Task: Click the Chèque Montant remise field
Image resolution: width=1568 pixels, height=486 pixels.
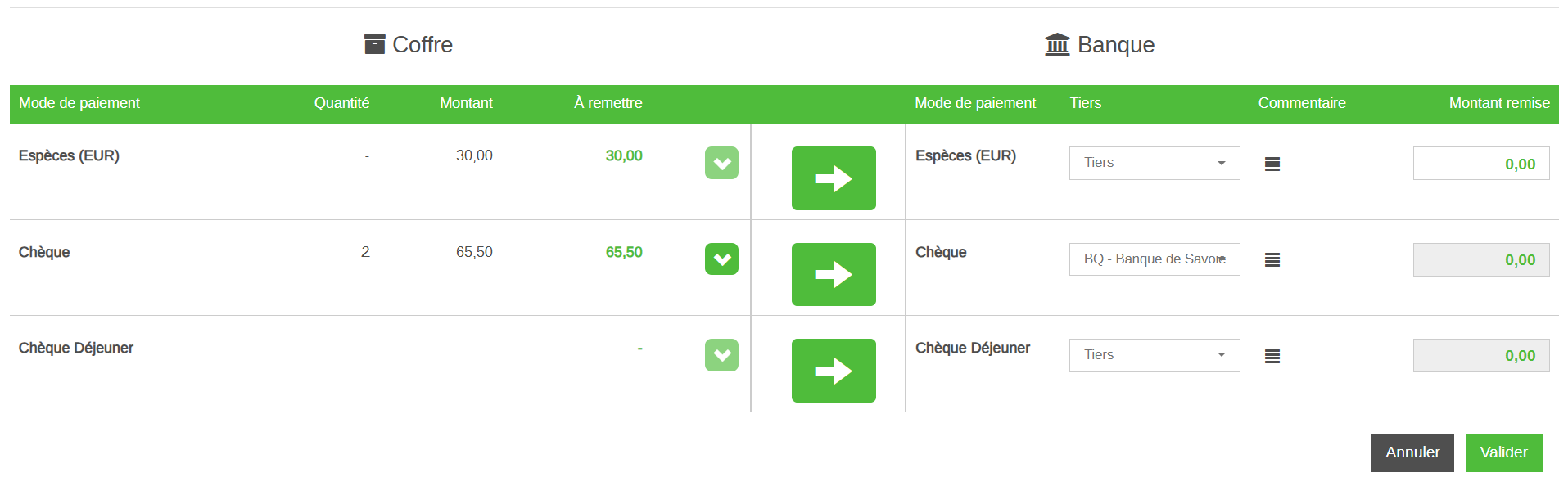Action: click(1480, 259)
